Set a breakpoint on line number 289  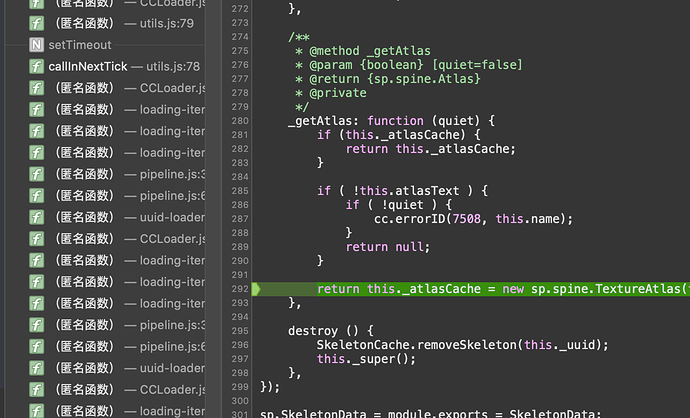coord(240,247)
